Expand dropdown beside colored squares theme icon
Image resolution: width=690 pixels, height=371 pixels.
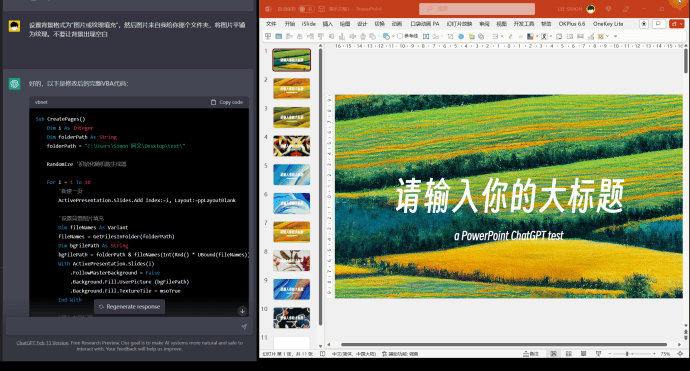537,37
